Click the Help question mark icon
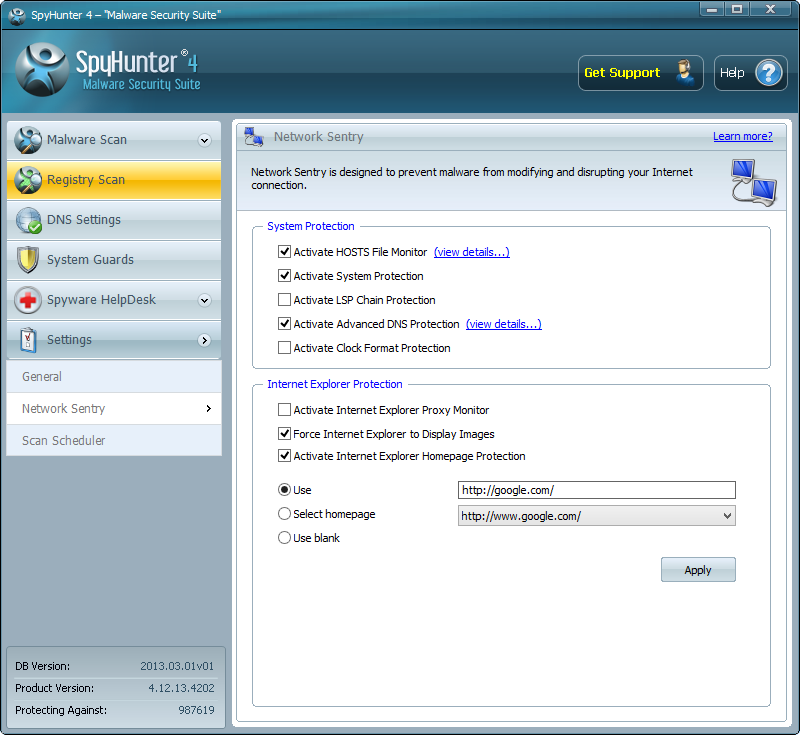This screenshot has width=800, height=735. click(x=769, y=73)
